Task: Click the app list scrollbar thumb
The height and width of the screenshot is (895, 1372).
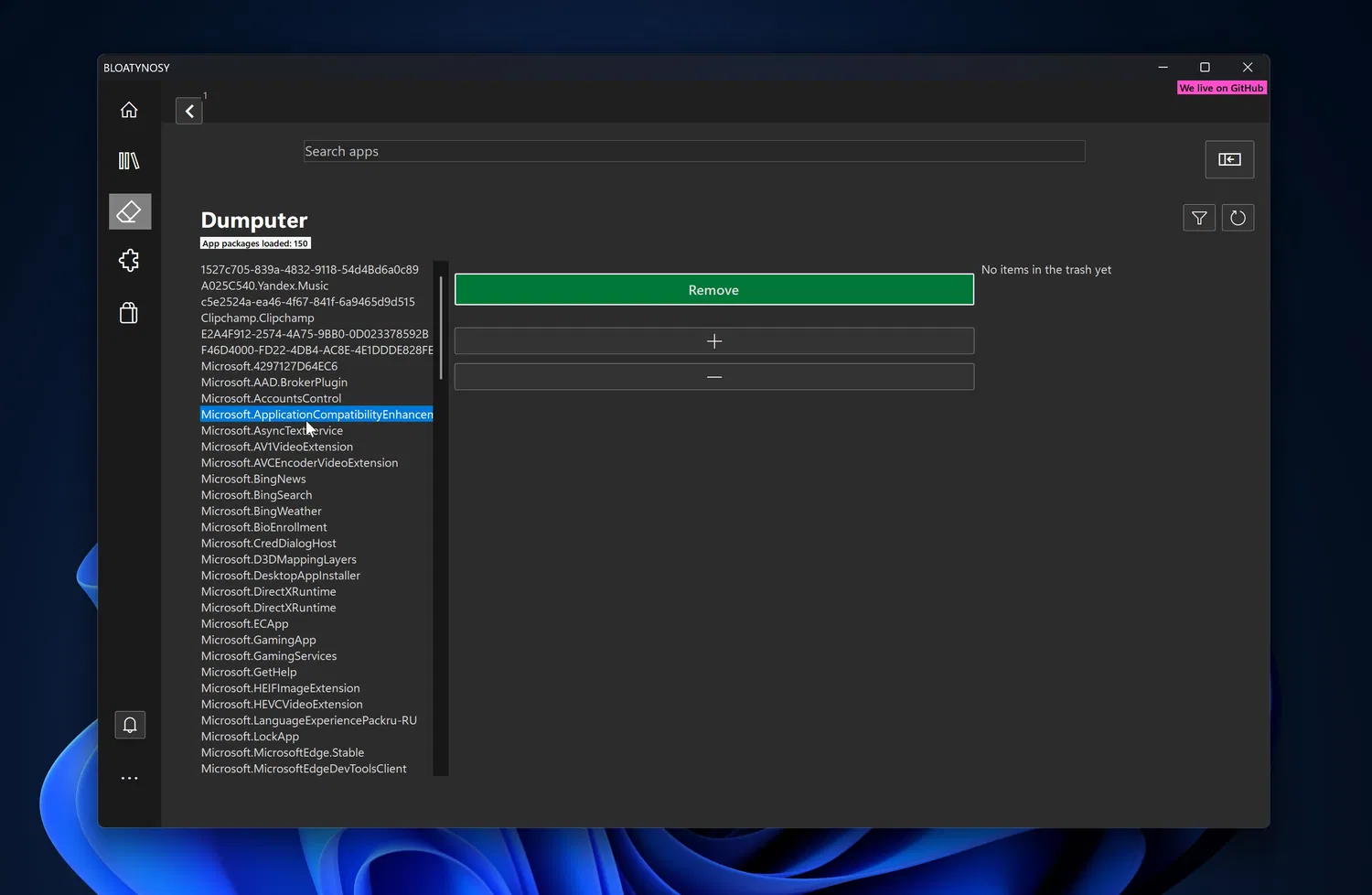Action: coord(441,328)
